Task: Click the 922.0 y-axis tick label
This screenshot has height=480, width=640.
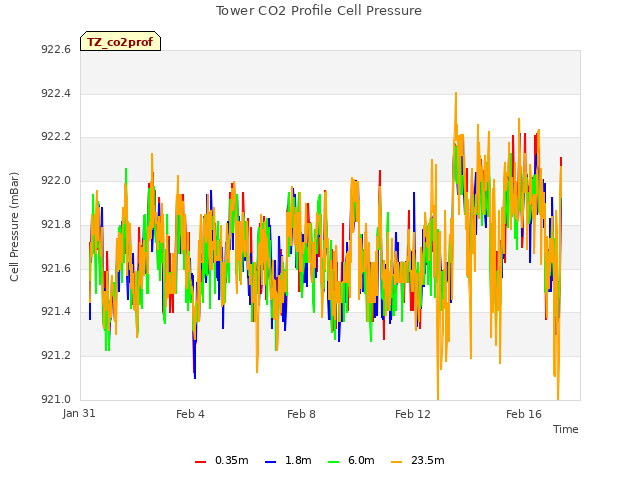Action: click(x=56, y=180)
